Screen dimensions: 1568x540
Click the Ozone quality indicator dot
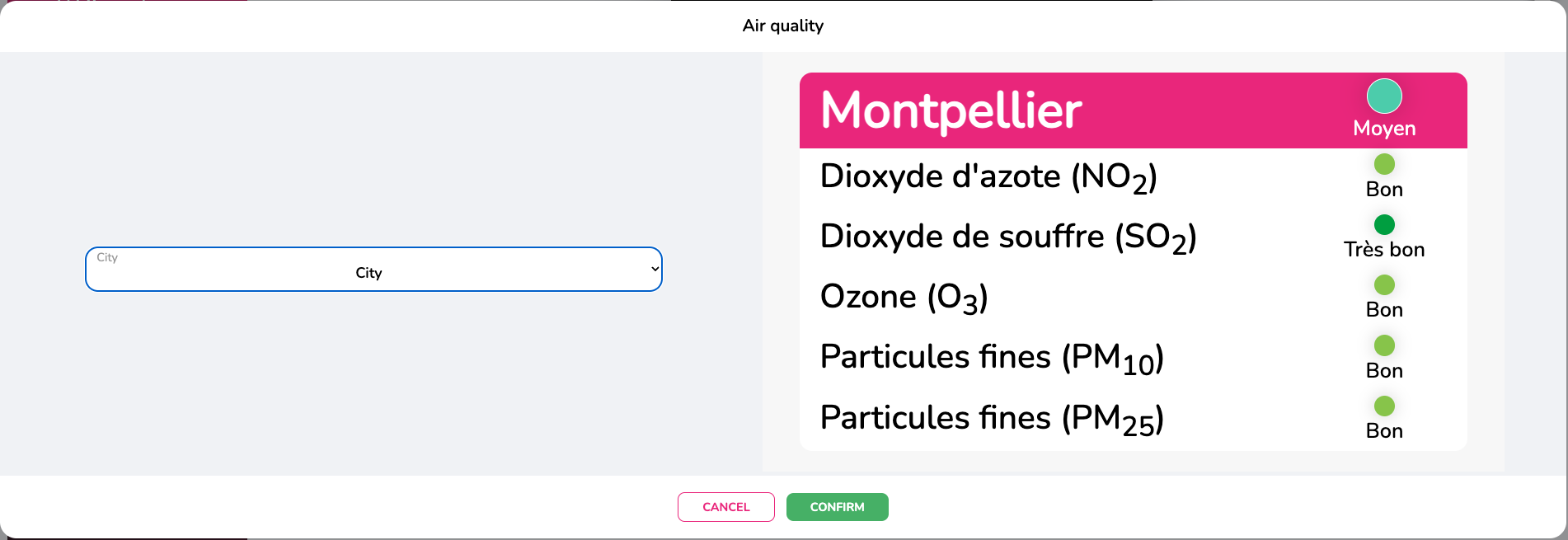pyautogui.click(x=1384, y=284)
